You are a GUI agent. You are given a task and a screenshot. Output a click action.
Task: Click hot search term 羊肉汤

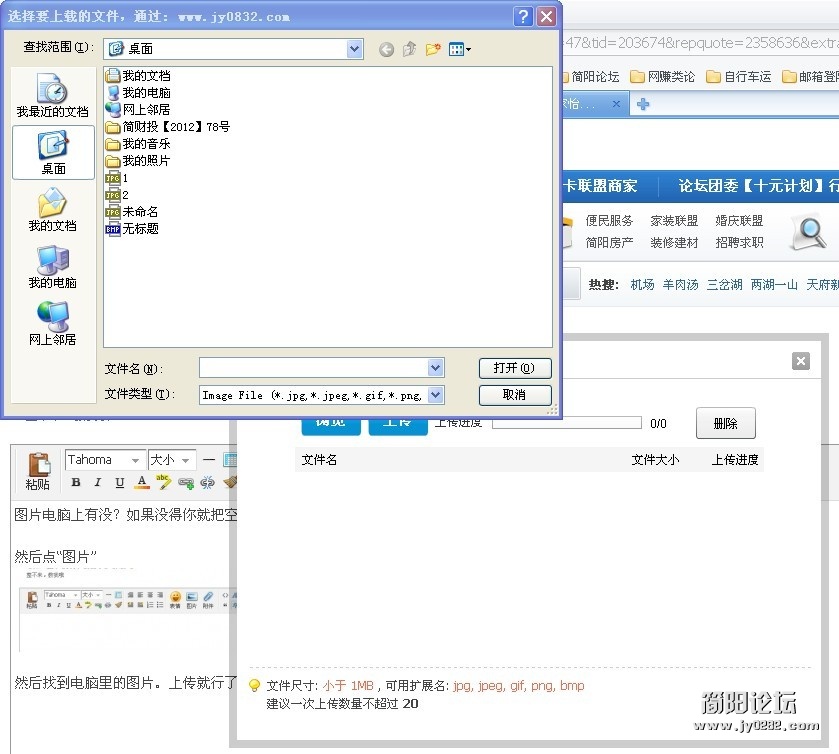[681, 285]
